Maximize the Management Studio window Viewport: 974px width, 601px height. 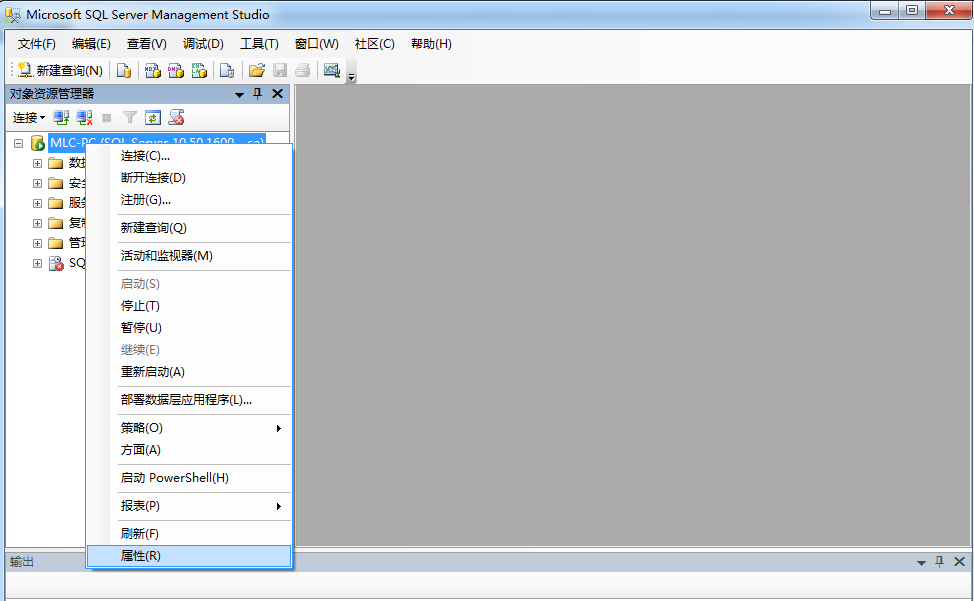tap(912, 11)
